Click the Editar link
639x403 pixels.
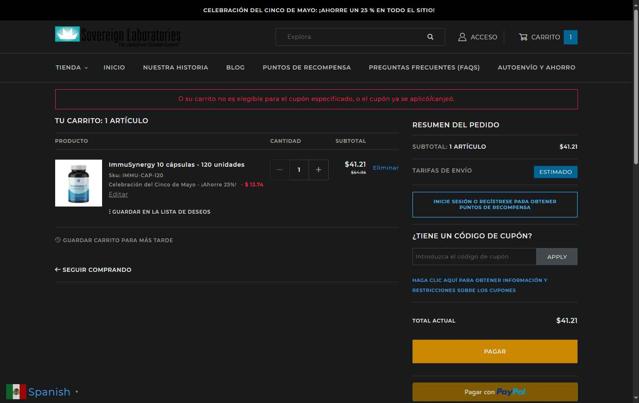(x=118, y=194)
